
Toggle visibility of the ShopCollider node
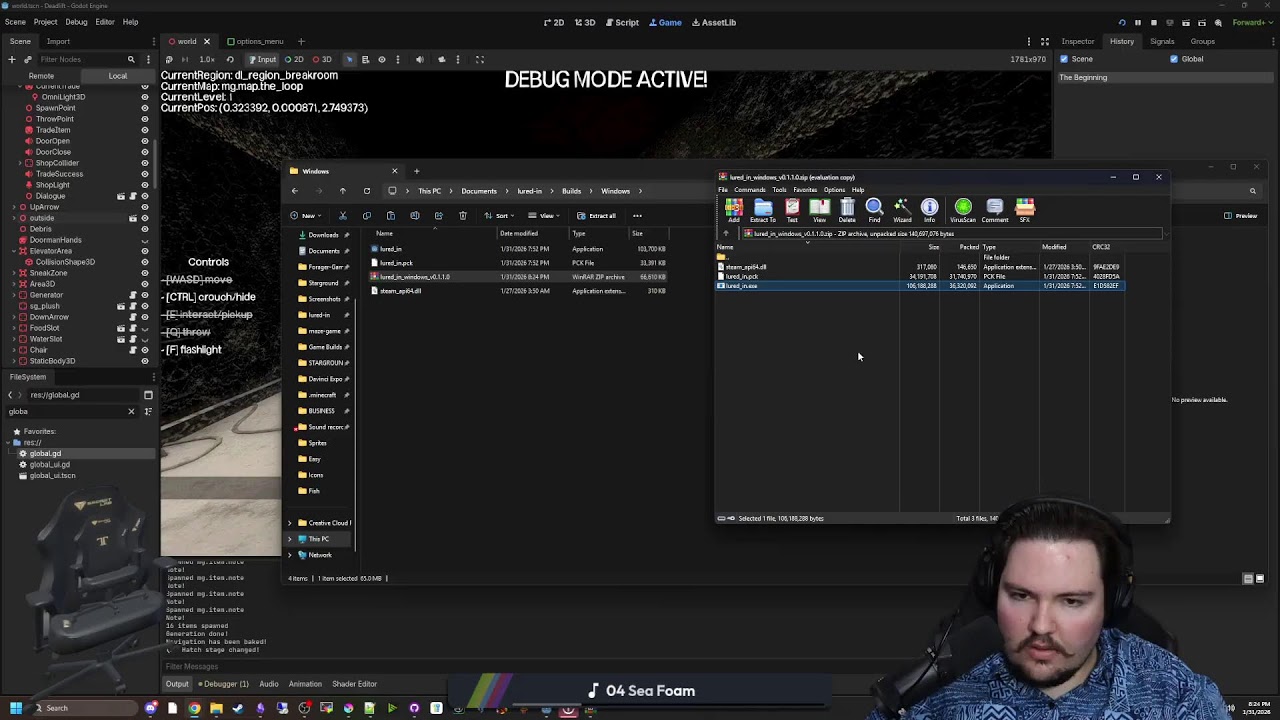[x=144, y=163]
